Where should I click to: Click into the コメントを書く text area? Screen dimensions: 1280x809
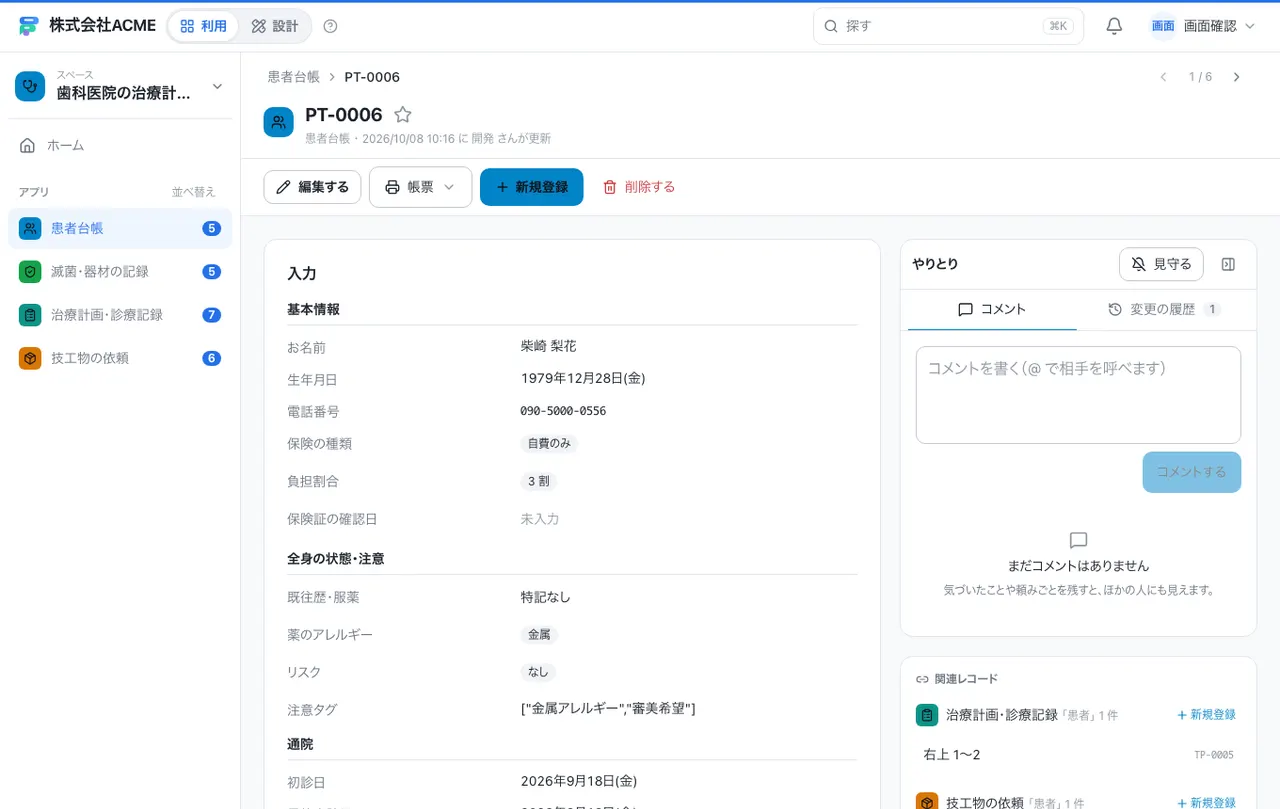pyautogui.click(x=1078, y=395)
